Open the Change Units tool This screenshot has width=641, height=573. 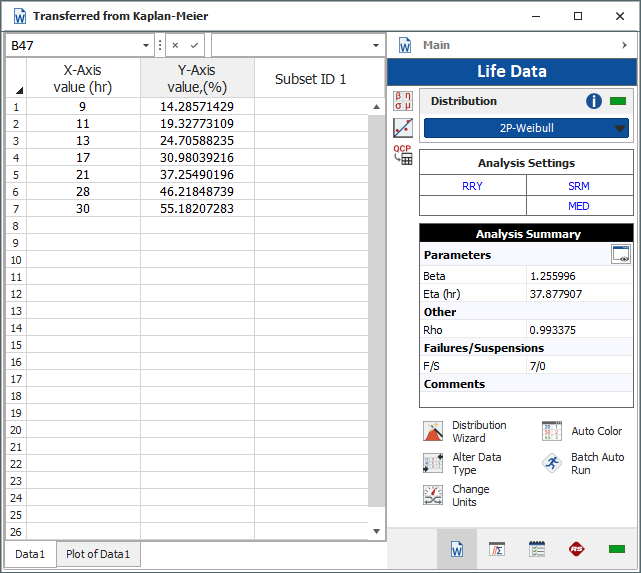433,496
